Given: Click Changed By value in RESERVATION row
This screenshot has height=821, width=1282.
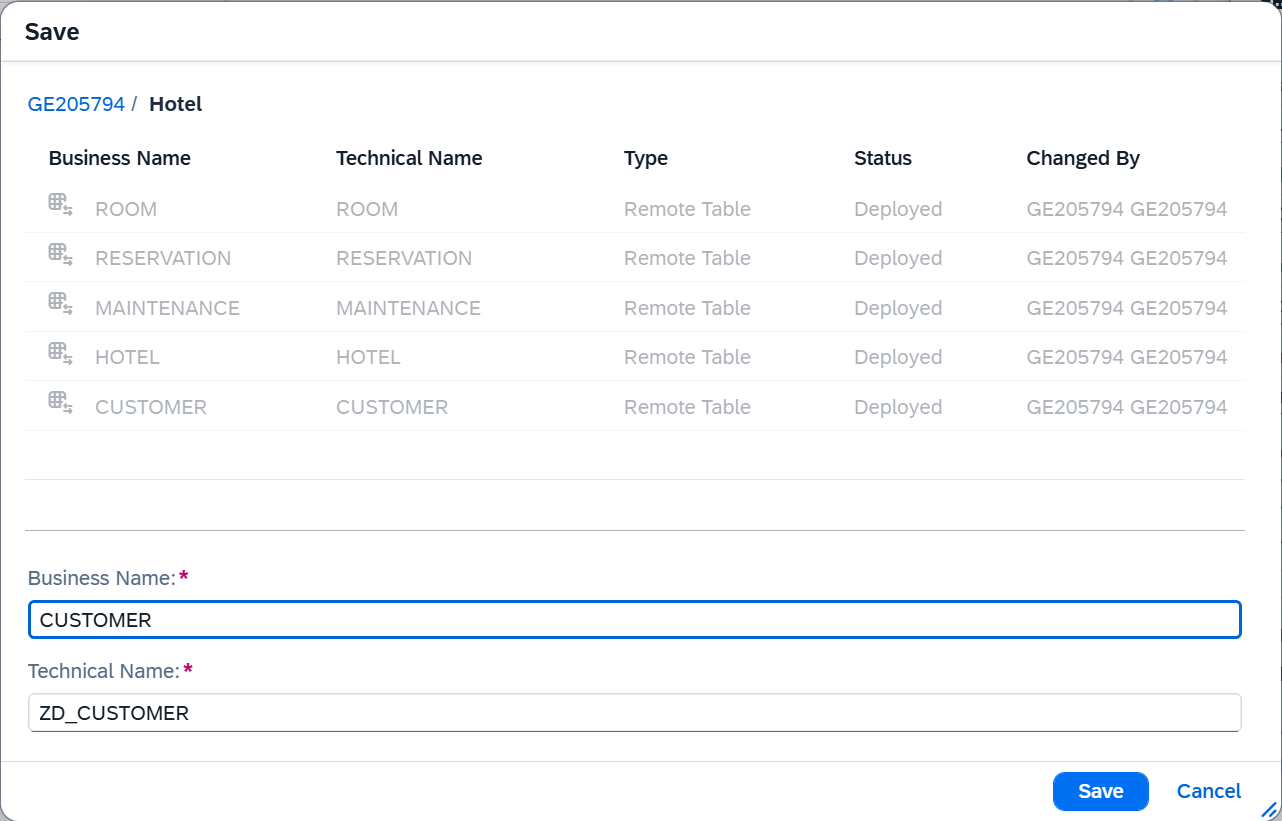Looking at the screenshot, I should [1127, 258].
